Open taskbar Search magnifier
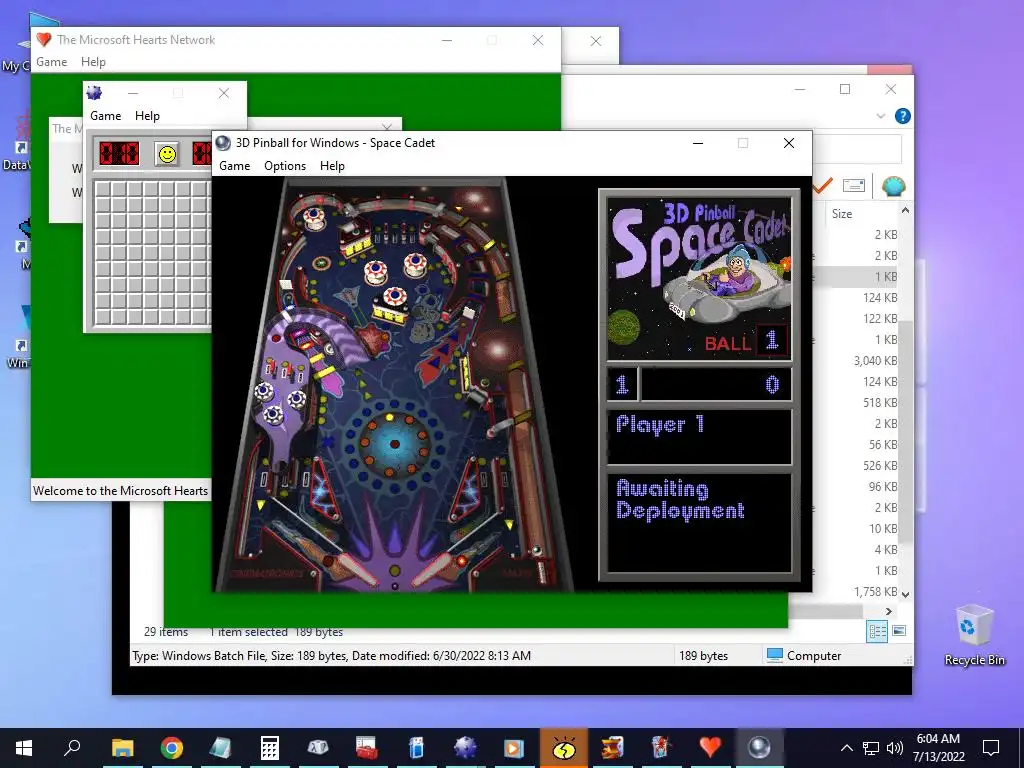This screenshot has width=1024, height=768. pyautogui.click(x=72, y=748)
